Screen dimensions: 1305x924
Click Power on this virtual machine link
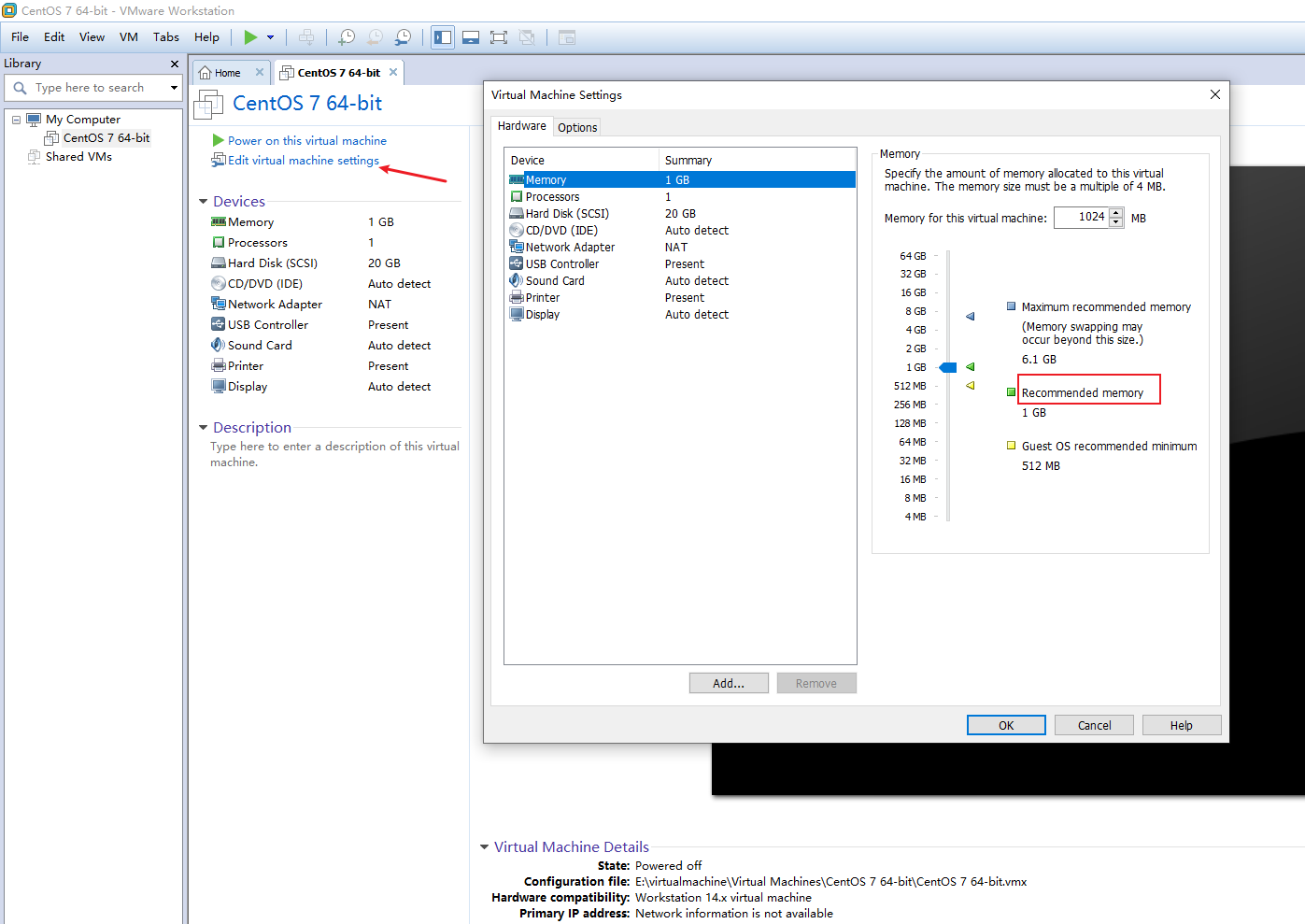[x=307, y=141]
